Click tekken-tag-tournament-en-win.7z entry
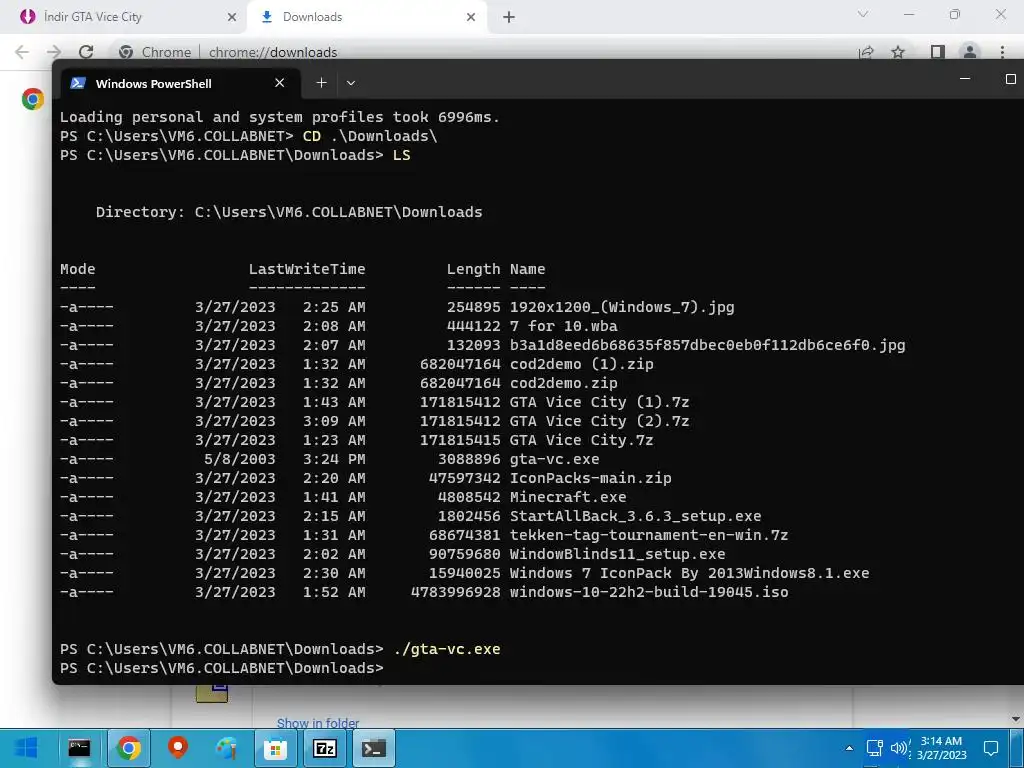This screenshot has height=768, width=1024. [x=649, y=535]
